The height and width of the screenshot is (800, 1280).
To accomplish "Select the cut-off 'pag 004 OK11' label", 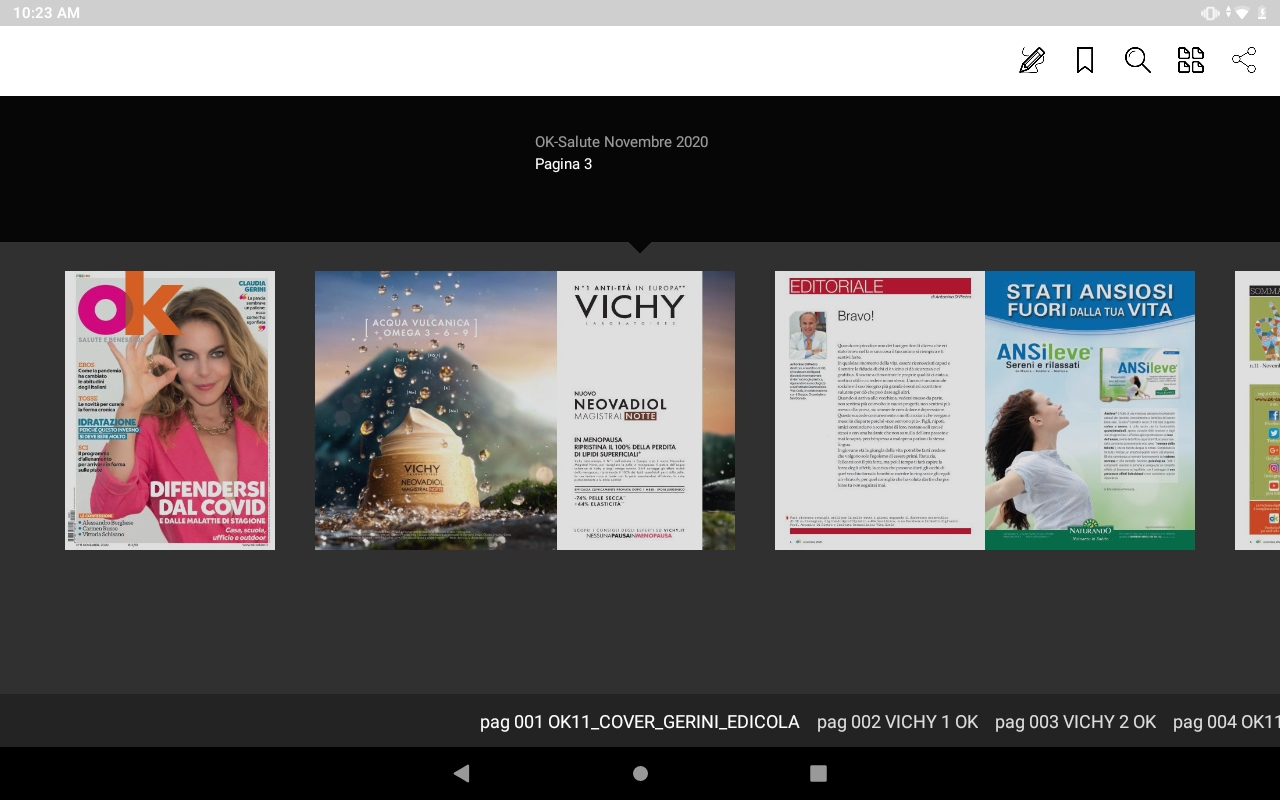I will [1226, 722].
